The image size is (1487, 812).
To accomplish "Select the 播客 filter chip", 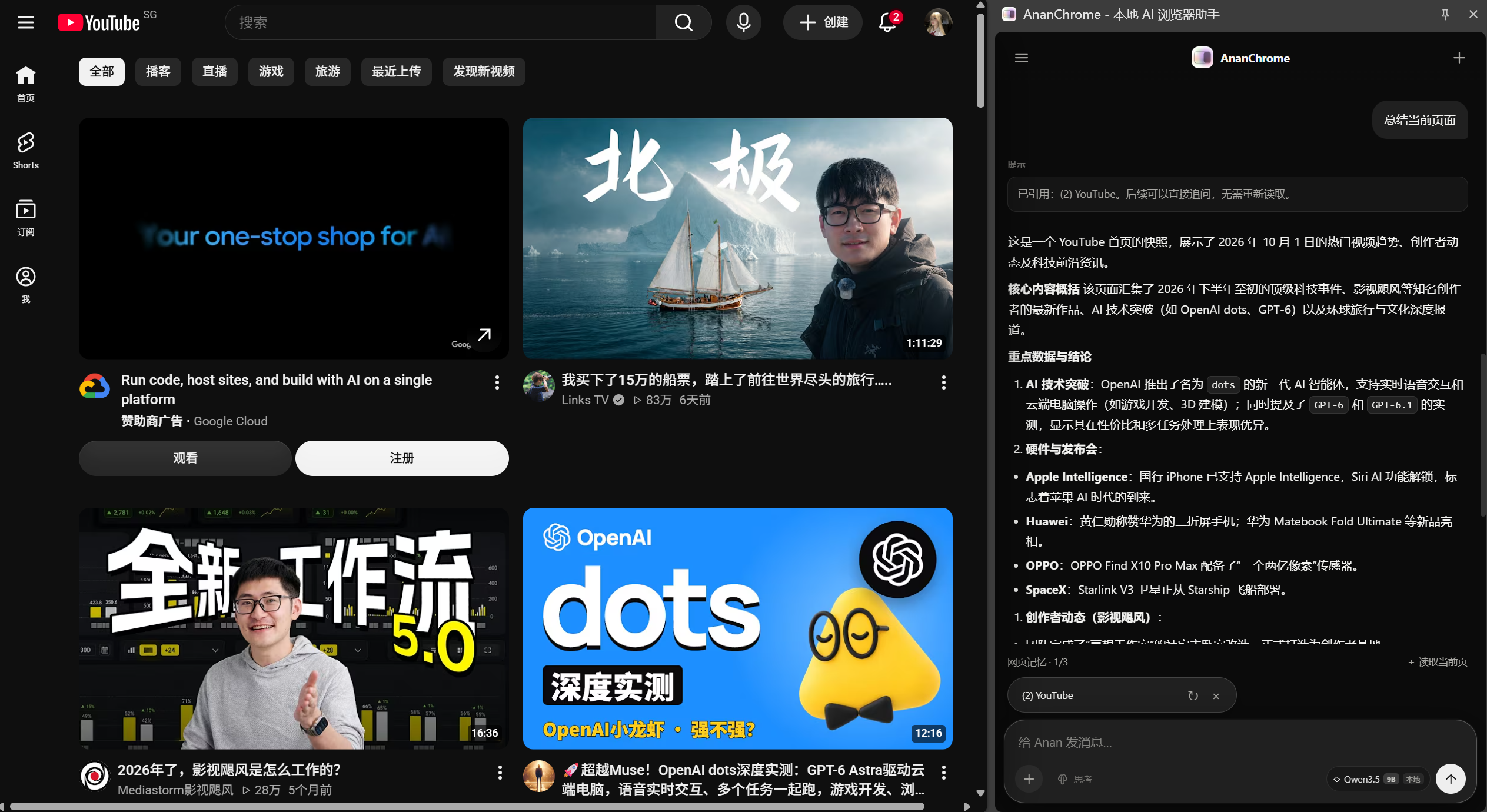I will coord(158,72).
